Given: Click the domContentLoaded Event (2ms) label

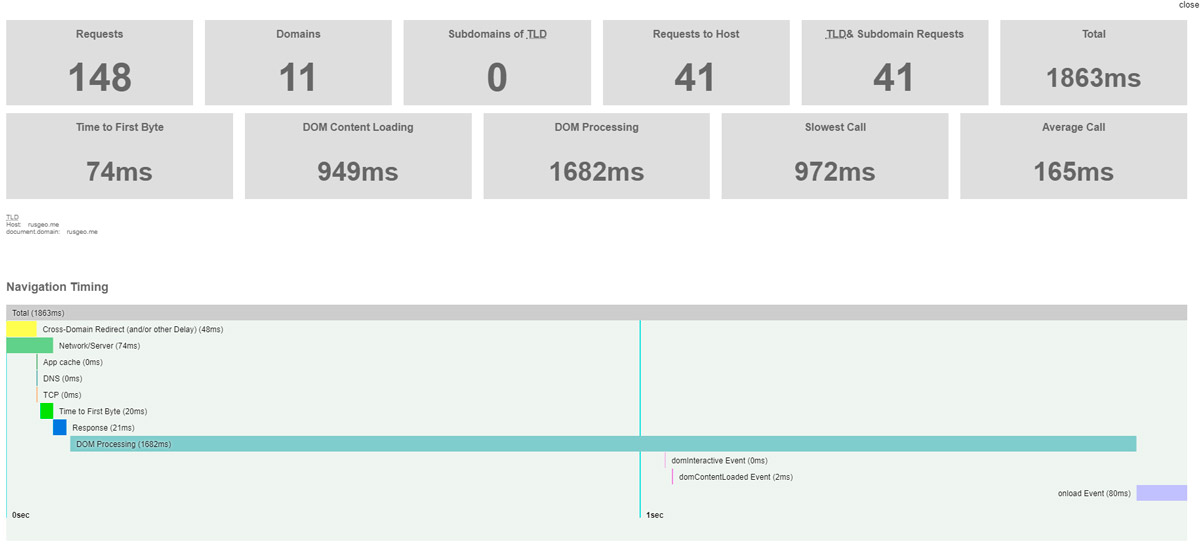Looking at the screenshot, I should (x=735, y=477).
